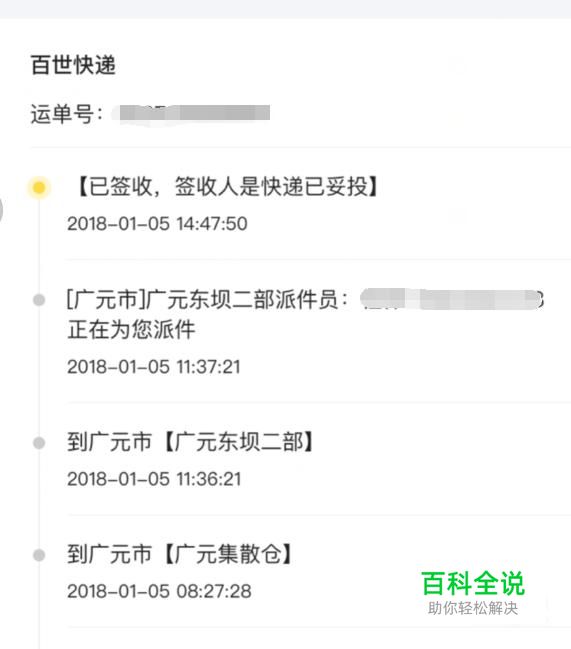
Task: Click the gray dot beside courier dispatch entry
Action: tap(39, 300)
